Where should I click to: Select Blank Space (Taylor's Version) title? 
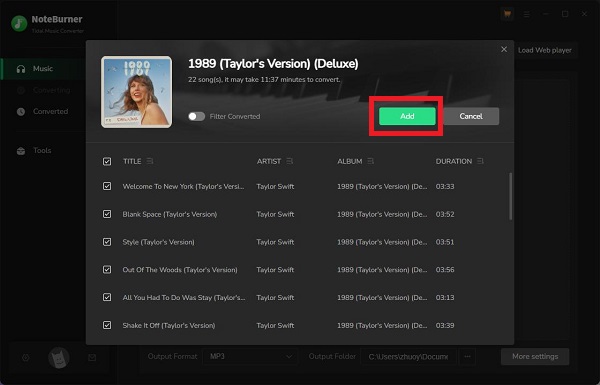coord(170,214)
